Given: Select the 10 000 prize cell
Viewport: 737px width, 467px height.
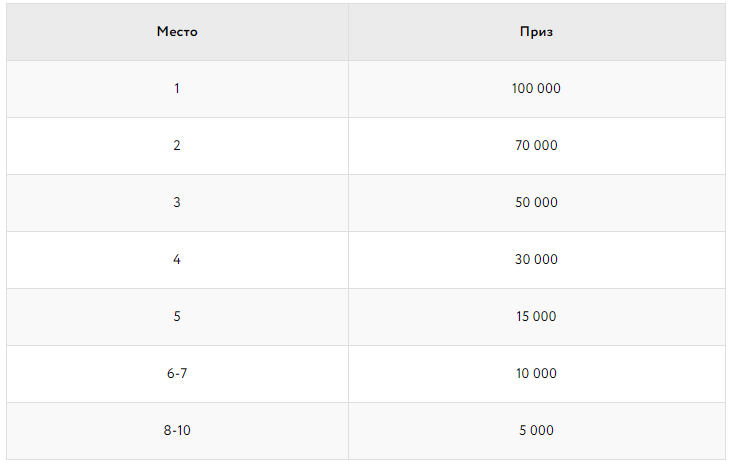Looking at the screenshot, I should click(536, 374).
